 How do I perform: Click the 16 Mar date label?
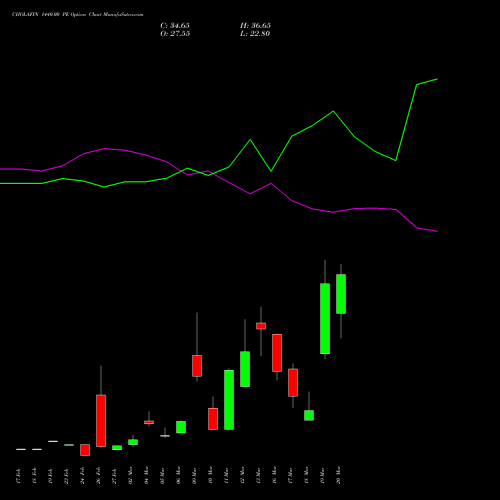click(274, 475)
